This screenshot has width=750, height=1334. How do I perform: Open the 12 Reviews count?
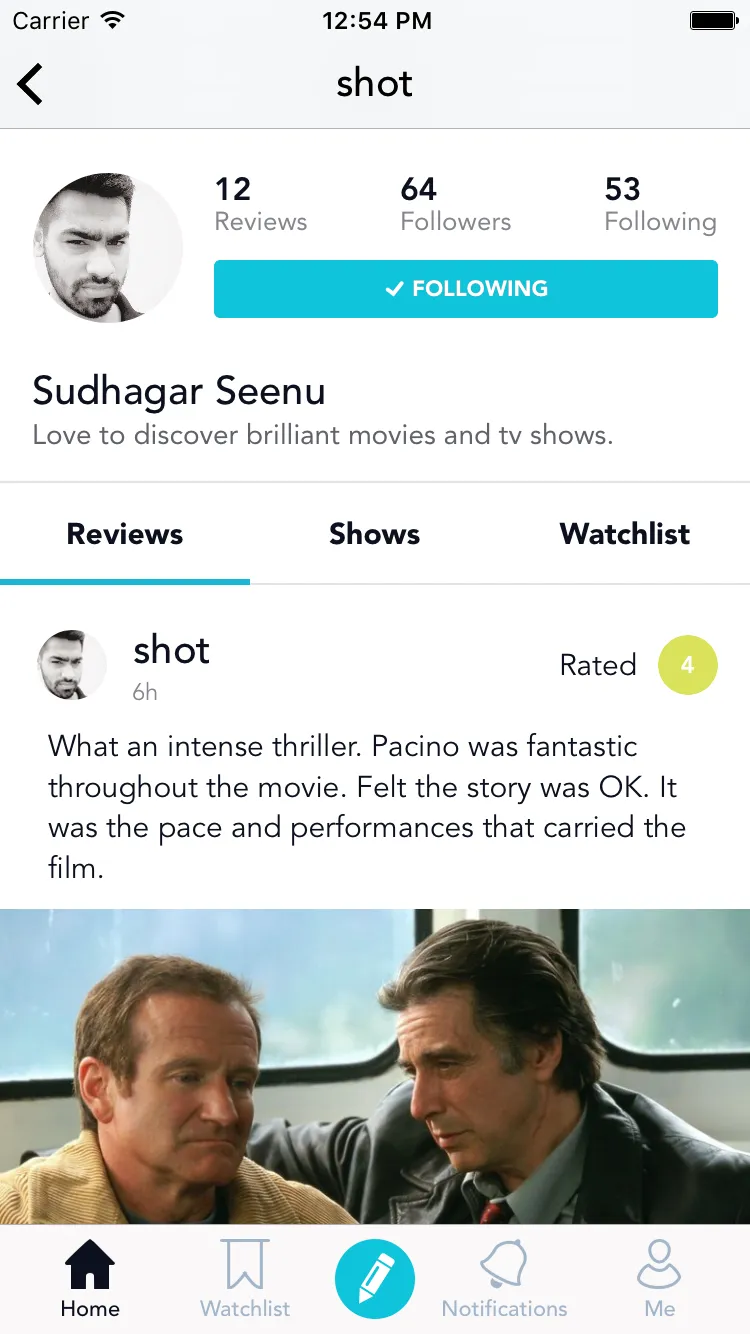[261, 205]
